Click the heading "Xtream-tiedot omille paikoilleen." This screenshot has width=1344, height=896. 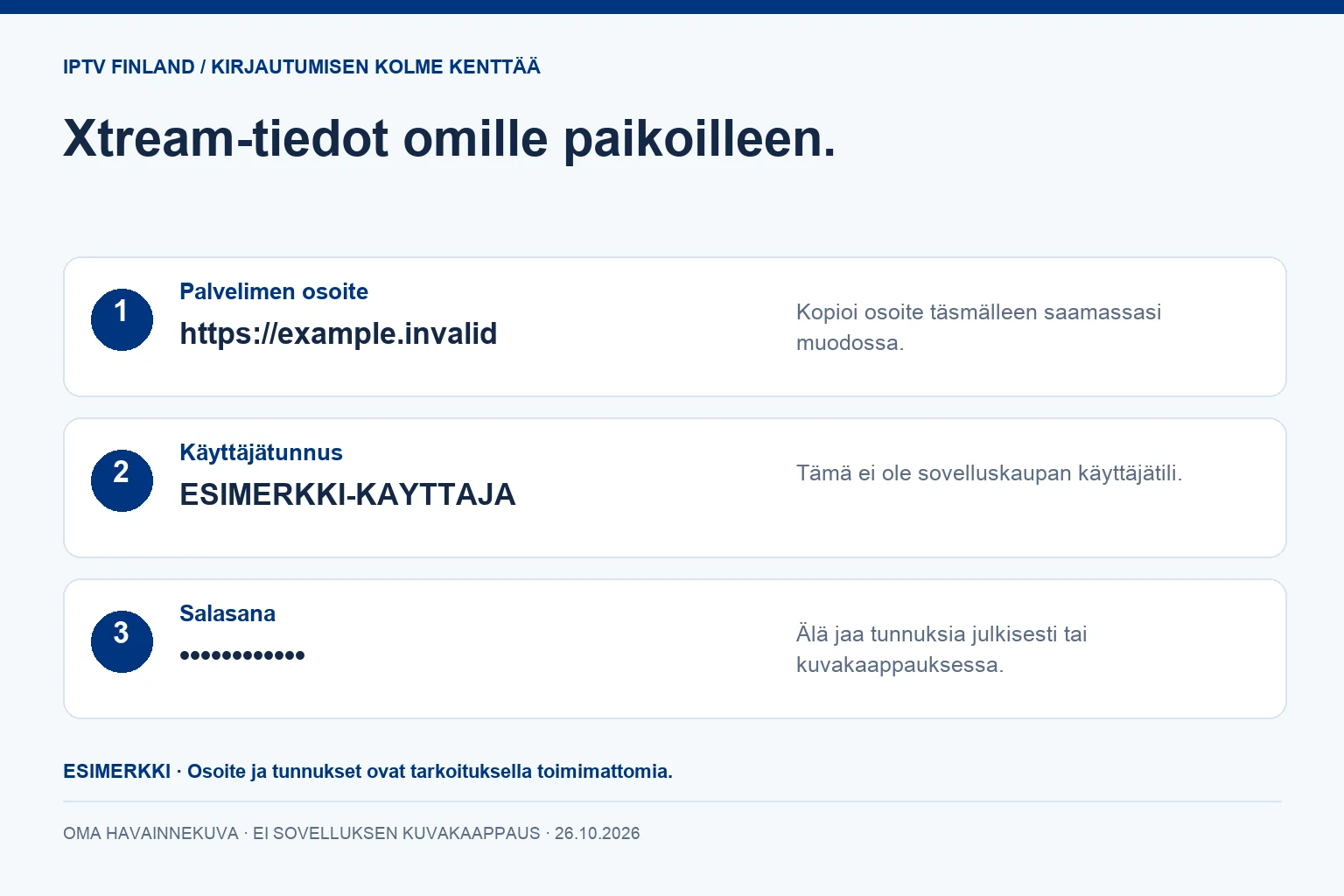(x=450, y=138)
